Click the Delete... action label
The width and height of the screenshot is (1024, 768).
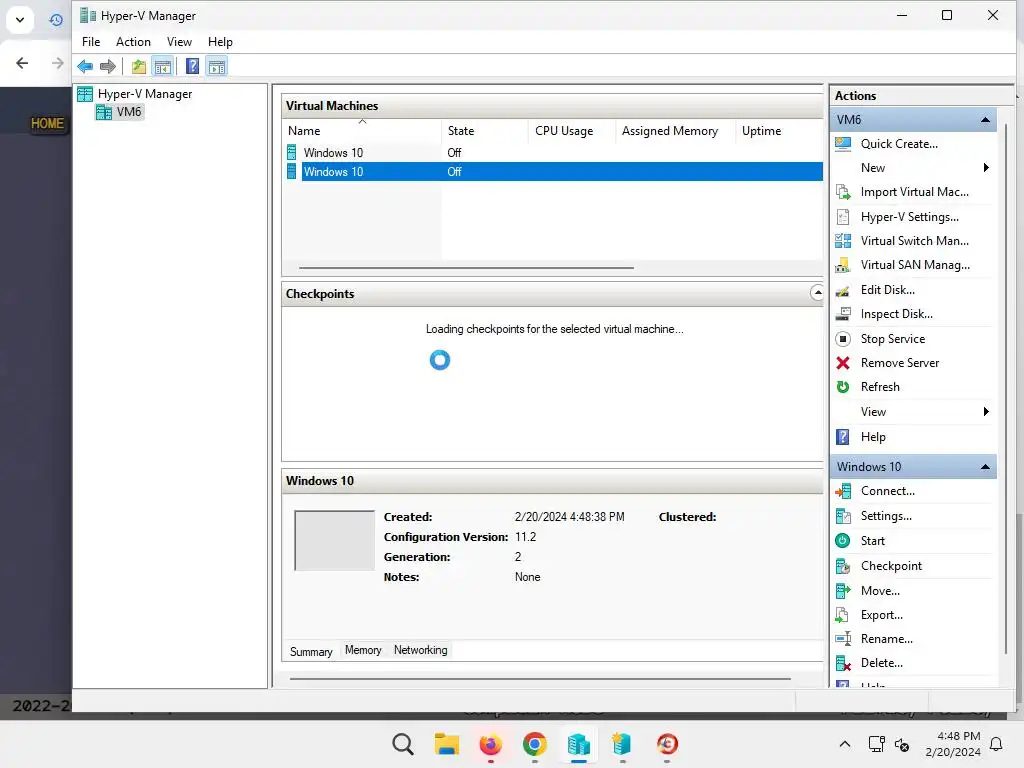pos(882,663)
